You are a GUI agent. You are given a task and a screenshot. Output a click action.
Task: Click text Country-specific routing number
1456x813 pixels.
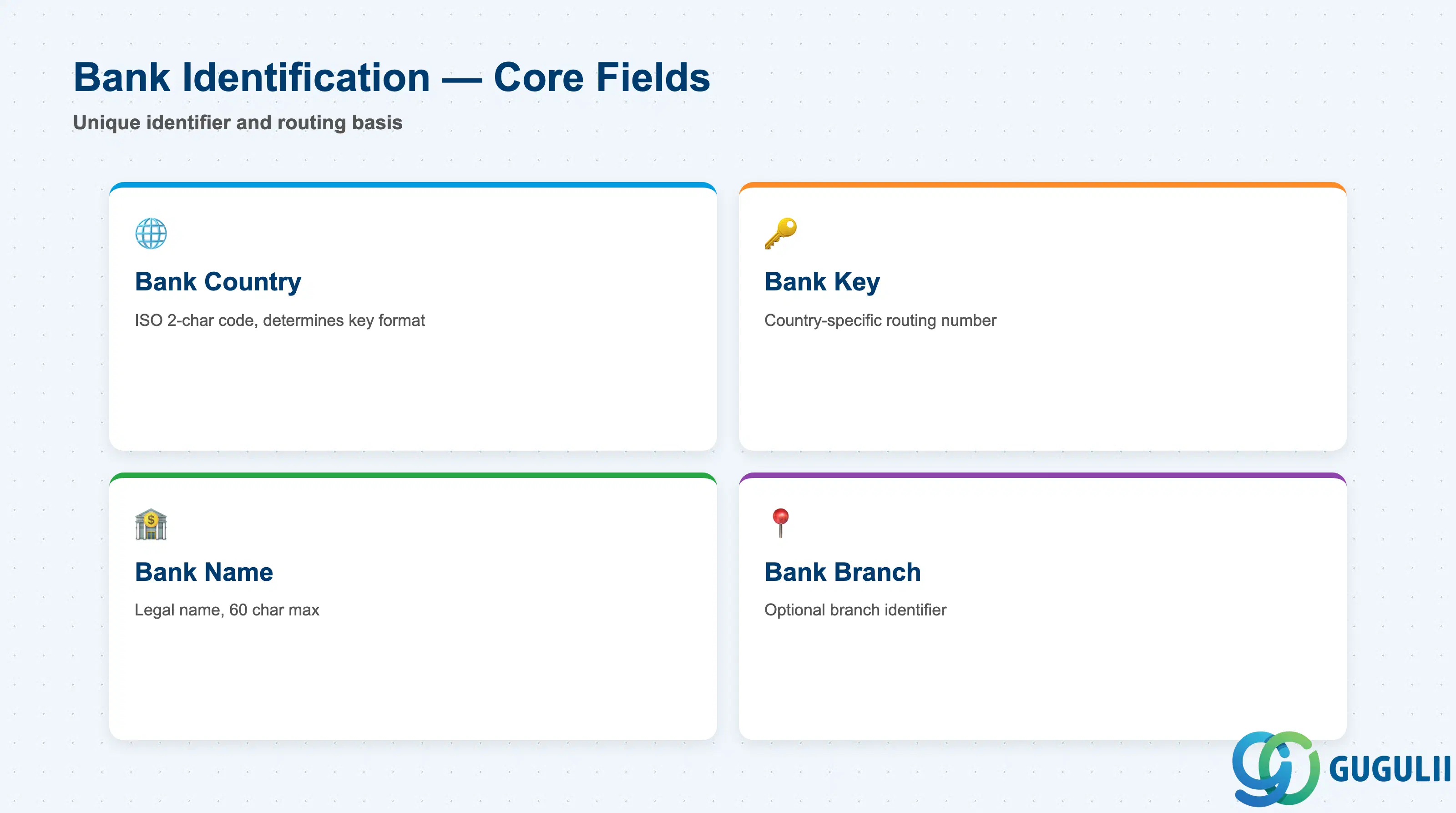pos(880,320)
